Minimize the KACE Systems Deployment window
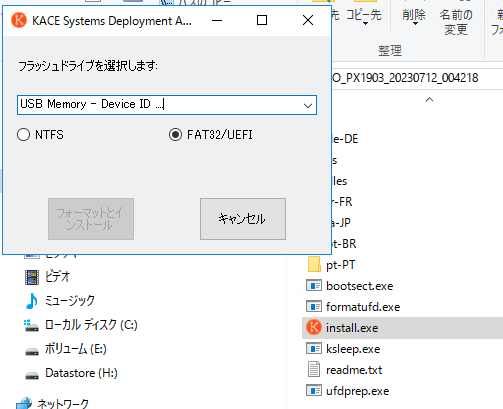 (217, 20)
